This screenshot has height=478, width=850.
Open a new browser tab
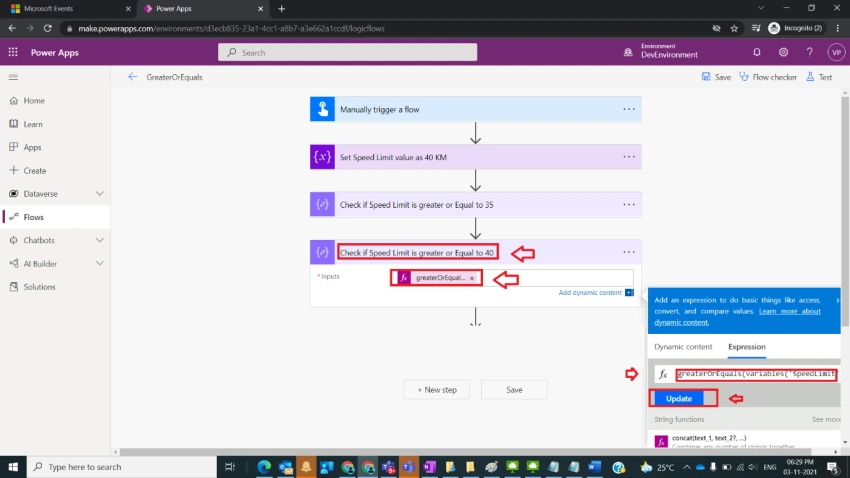click(281, 9)
